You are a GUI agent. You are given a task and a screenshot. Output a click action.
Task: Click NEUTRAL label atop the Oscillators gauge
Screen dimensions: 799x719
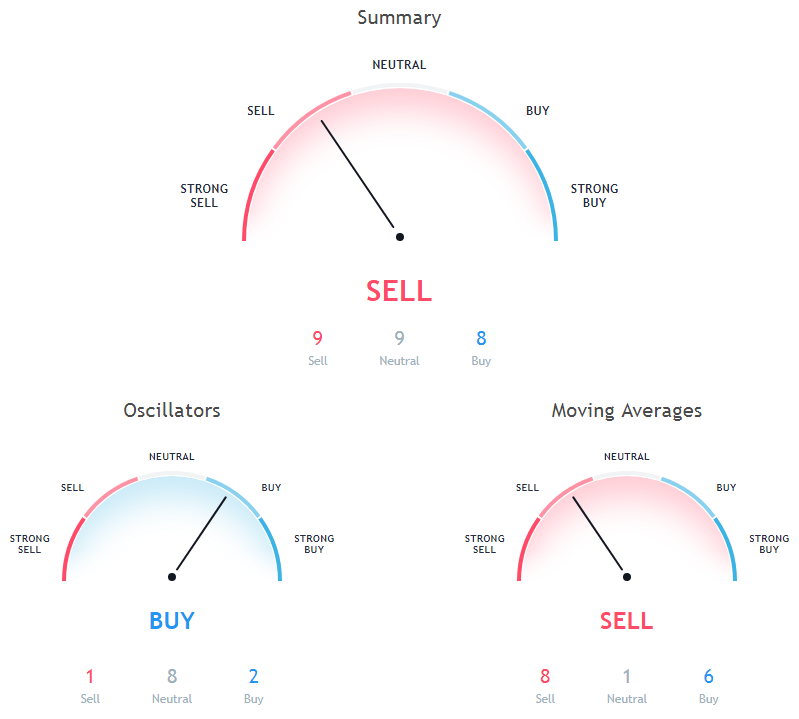pyautogui.click(x=172, y=457)
